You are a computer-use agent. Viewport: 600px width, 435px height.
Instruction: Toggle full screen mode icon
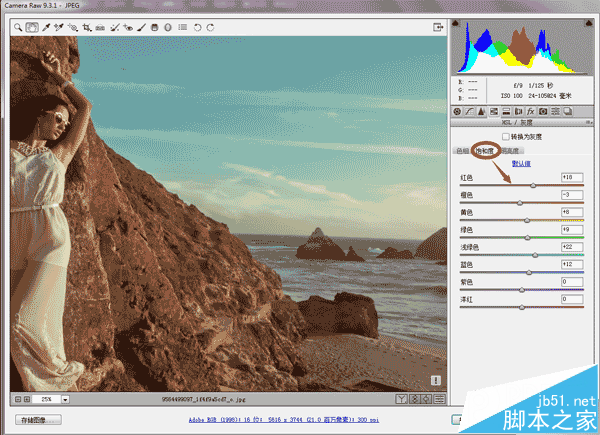pyautogui.click(x=438, y=27)
